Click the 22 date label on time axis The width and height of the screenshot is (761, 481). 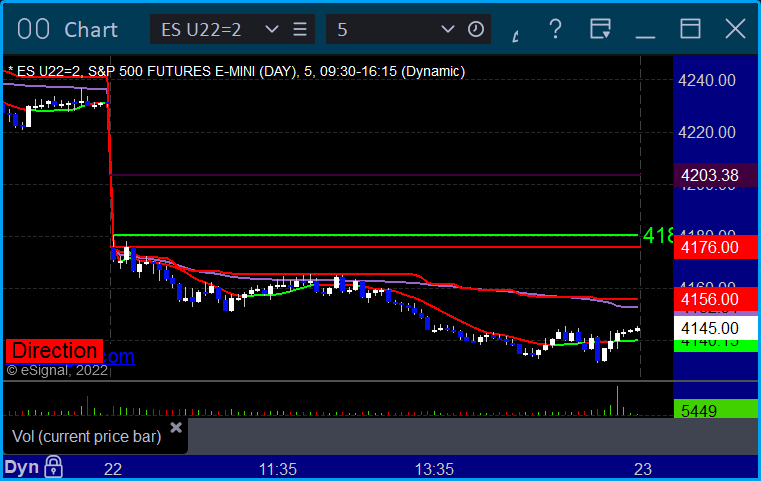pos(113,469)
